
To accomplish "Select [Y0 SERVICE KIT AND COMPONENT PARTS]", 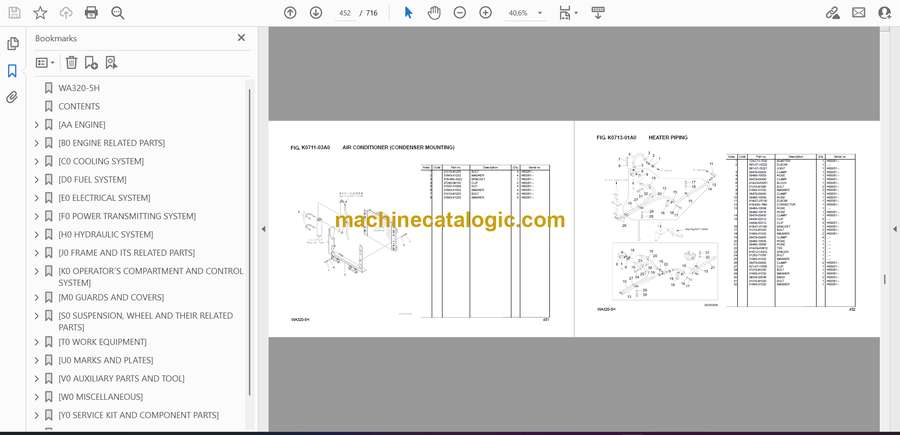I will coord(138,415).
